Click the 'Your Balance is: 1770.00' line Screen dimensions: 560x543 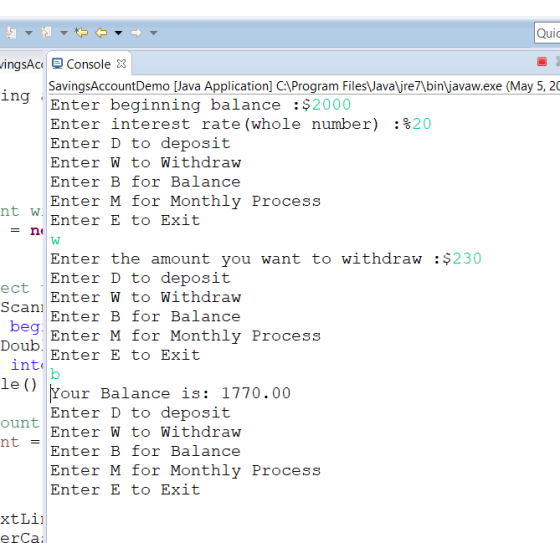click(x=171, y=393)
